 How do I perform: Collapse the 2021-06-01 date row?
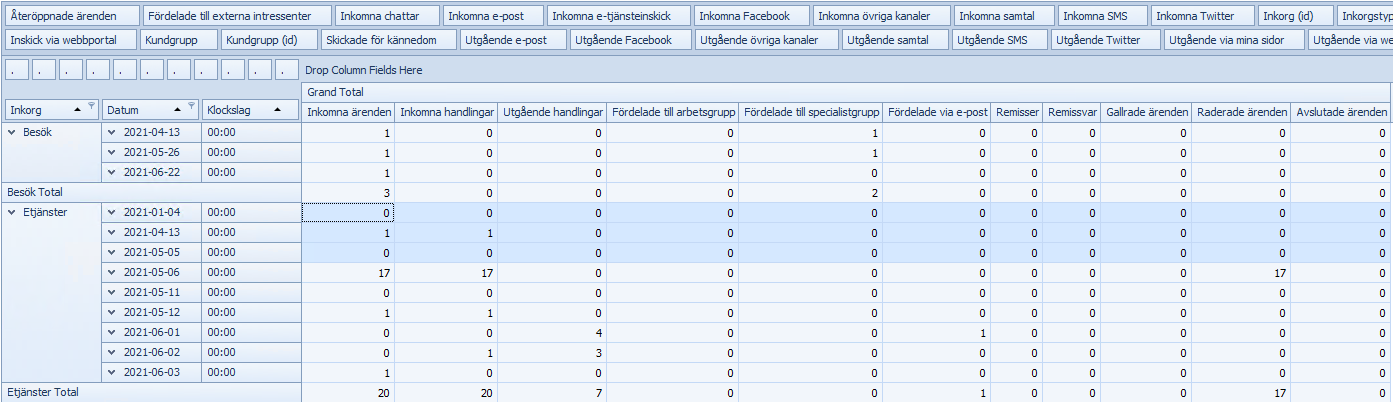113,332
